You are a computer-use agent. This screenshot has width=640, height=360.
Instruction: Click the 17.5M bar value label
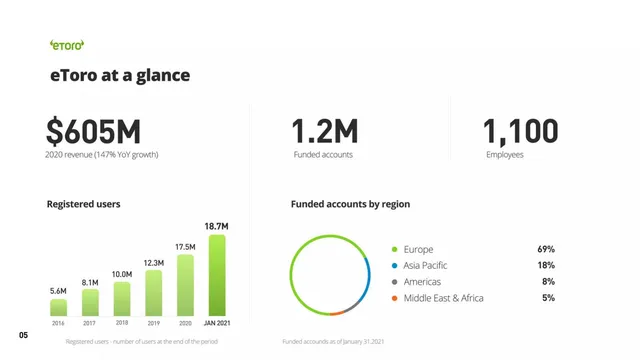coord(185,247)
